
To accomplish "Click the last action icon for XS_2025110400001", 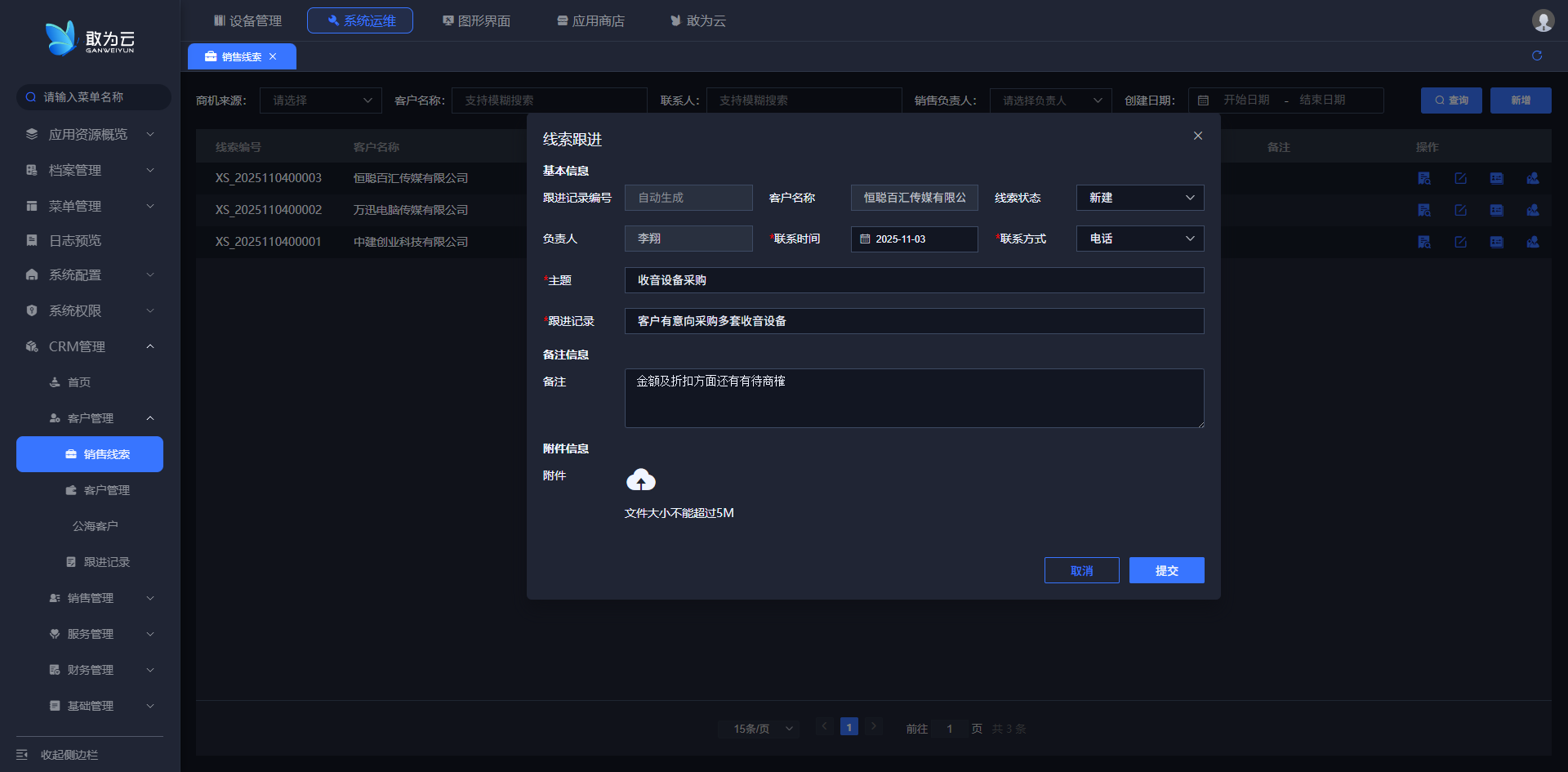I will 1533,242.
